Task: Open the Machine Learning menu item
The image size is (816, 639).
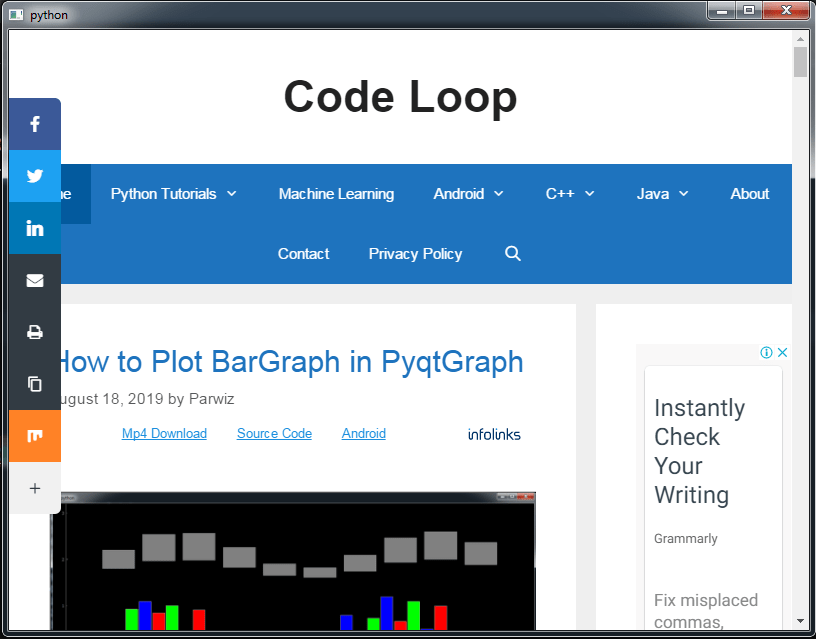Action: pyautogui.click(x=336, y=194)
